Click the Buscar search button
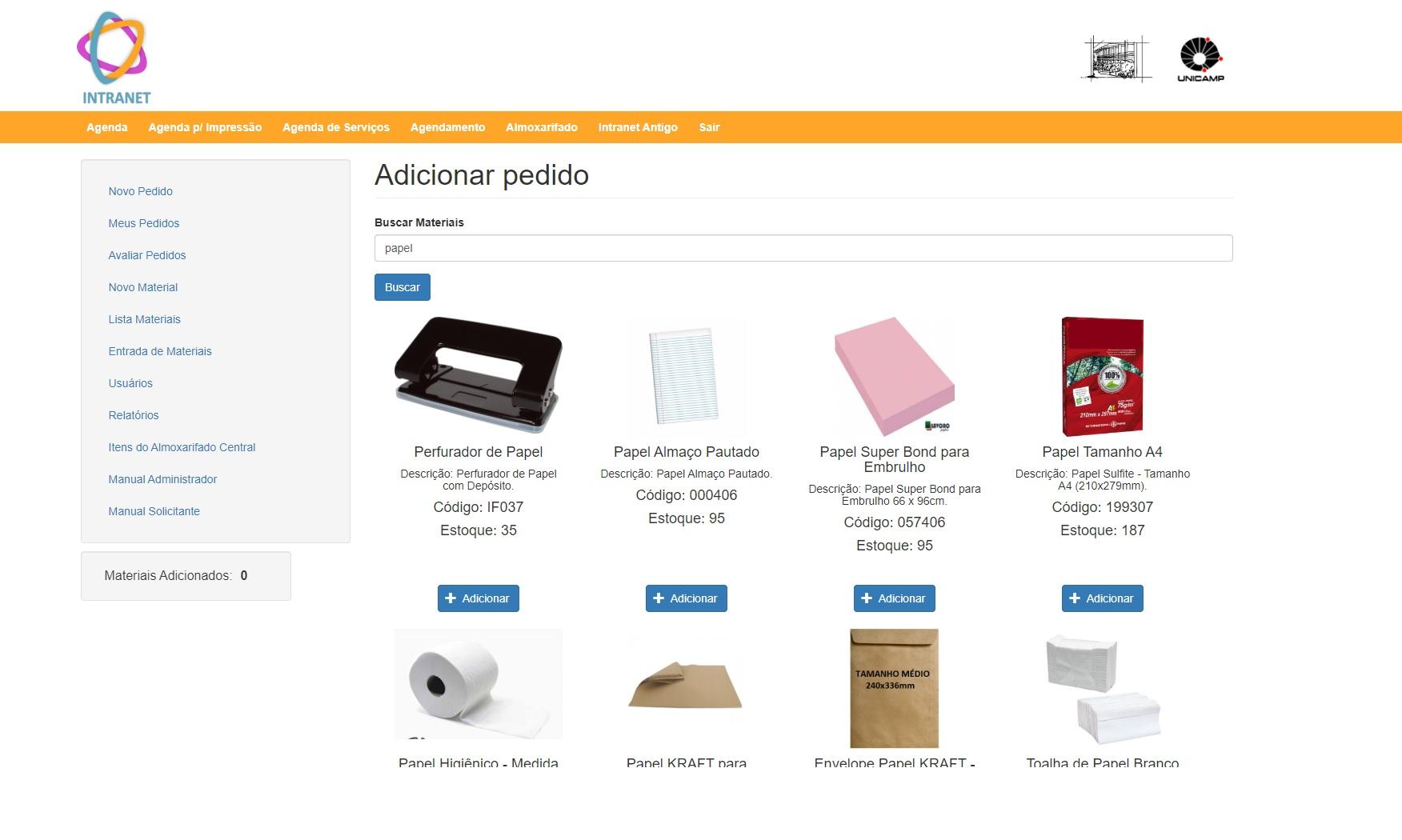This screenshot has width=1402, height=840. click(403, 287)
